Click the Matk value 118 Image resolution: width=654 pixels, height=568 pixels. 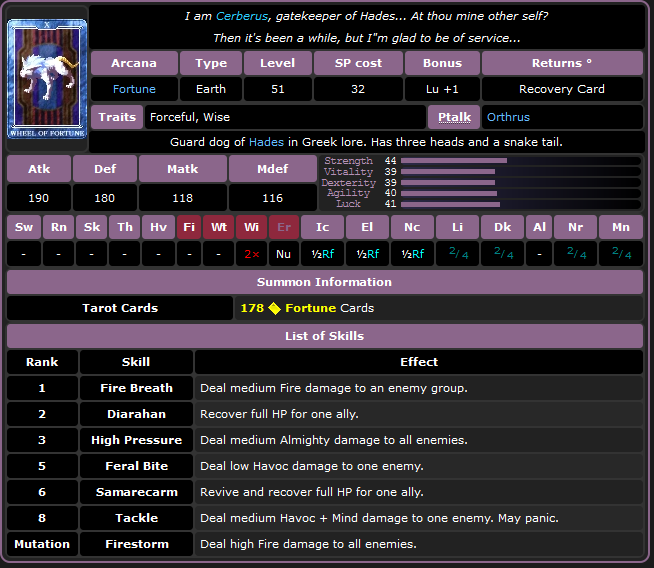click(183, 198)
